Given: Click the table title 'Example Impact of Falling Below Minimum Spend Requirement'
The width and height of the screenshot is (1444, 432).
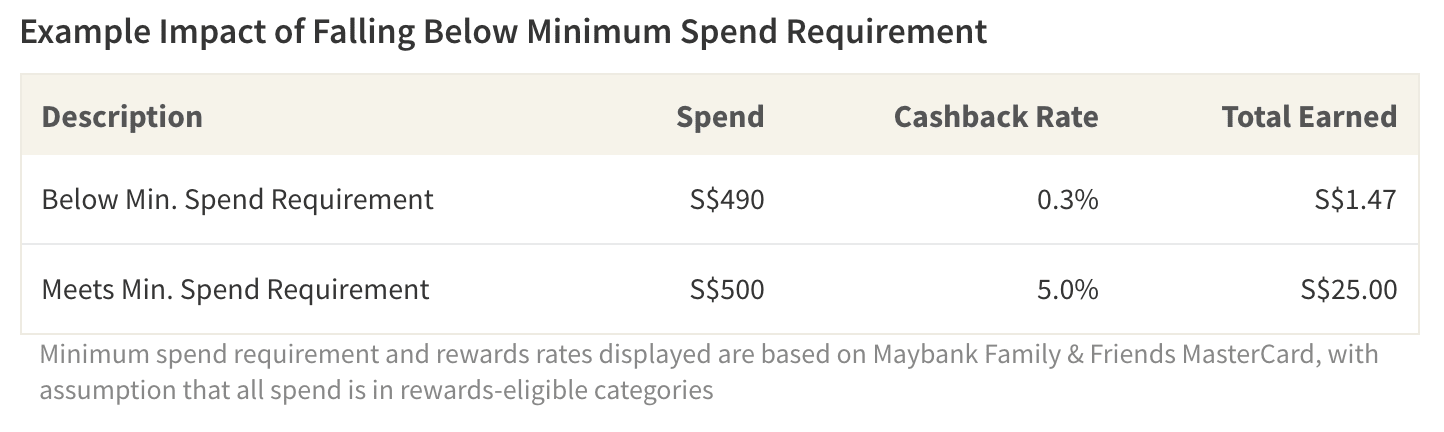Looking at the screenshot, I should [503, 32].
